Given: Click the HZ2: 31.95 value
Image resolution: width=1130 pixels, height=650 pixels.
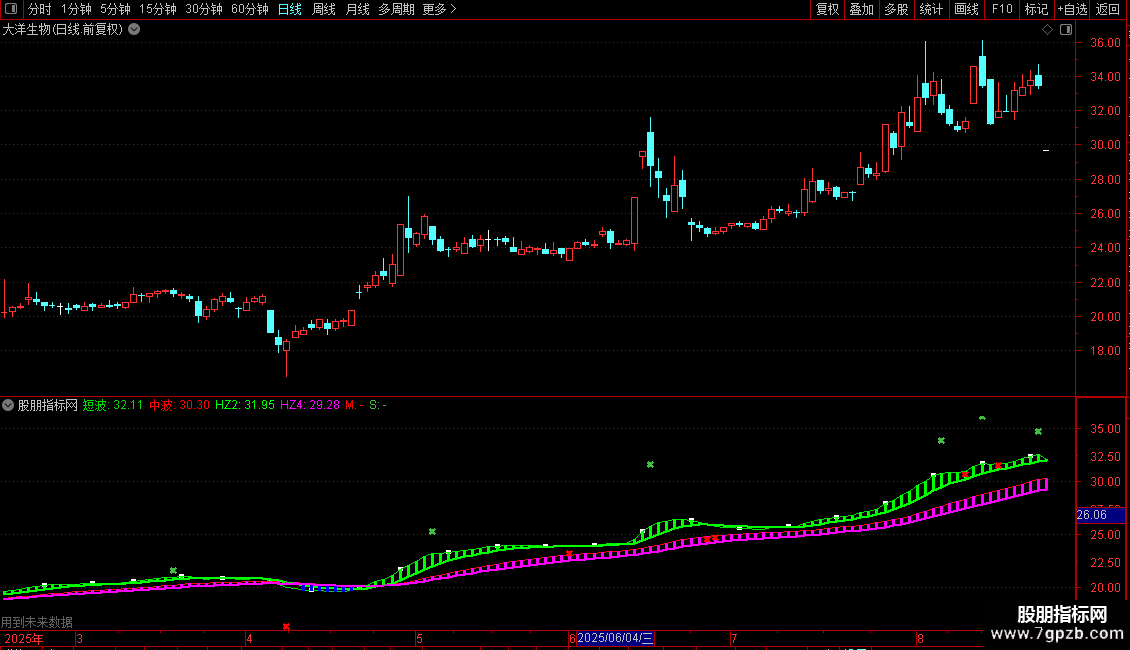Looking at the screenshot, I should pos(245,405).
